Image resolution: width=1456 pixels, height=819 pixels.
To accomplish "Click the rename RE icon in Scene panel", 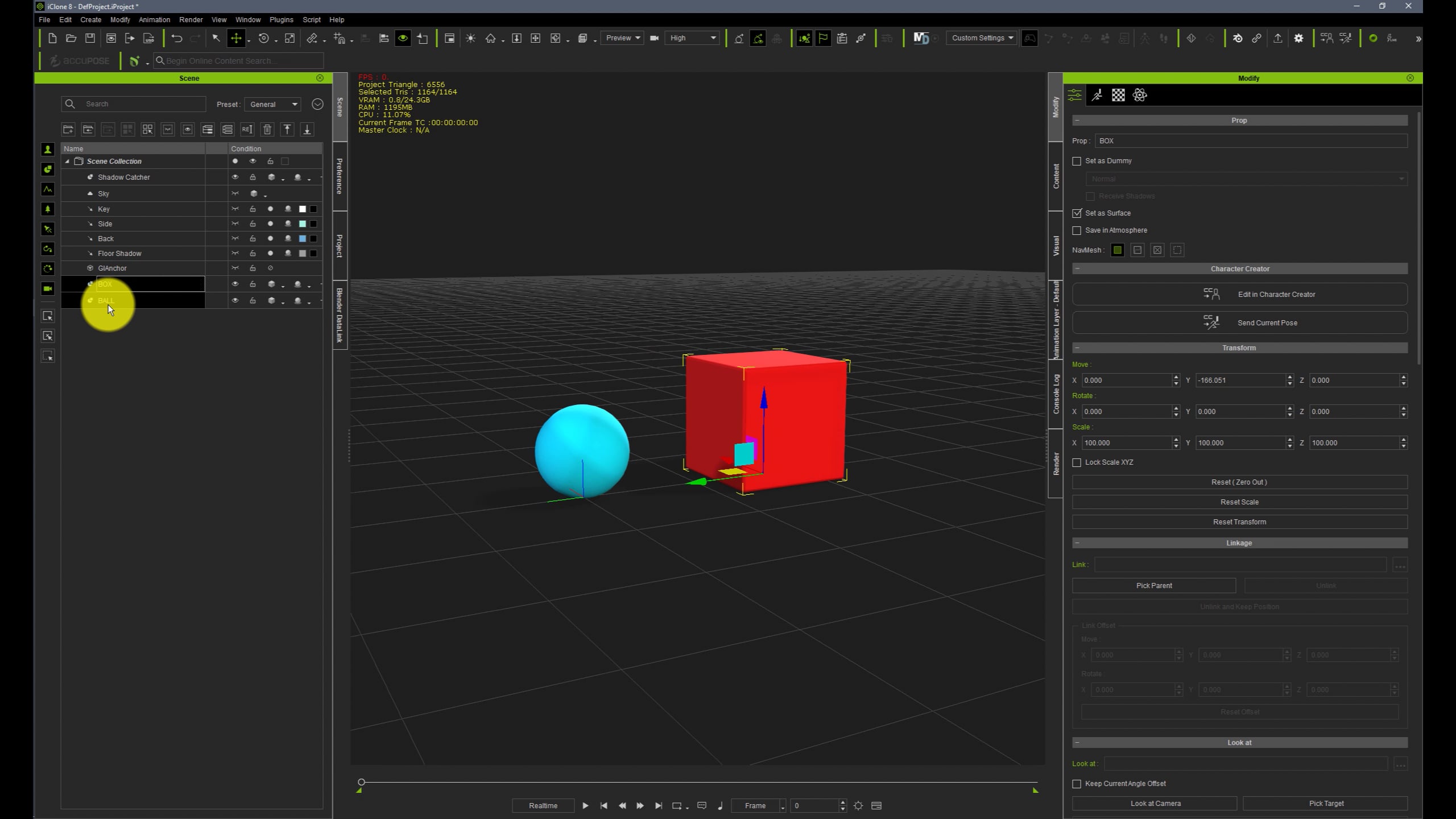I will tap(247, 129).
